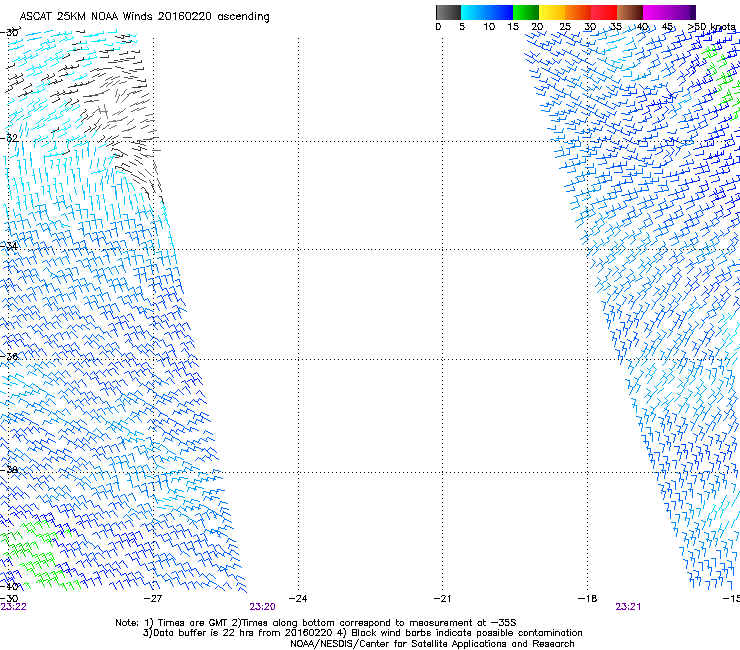740x650 pixels.
Task: Click the '25' label in the color legend
Action: (565, 27)
